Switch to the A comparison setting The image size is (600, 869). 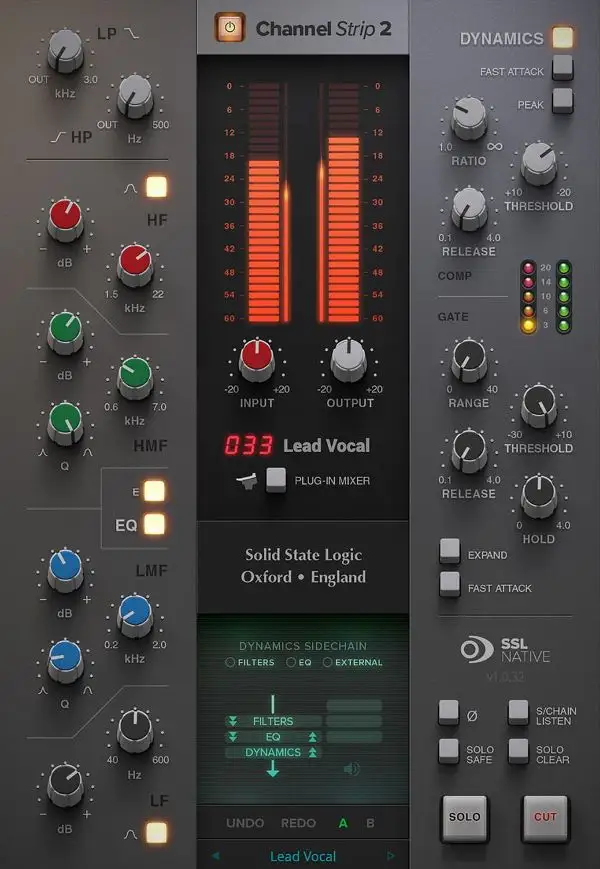coord(343,823)
